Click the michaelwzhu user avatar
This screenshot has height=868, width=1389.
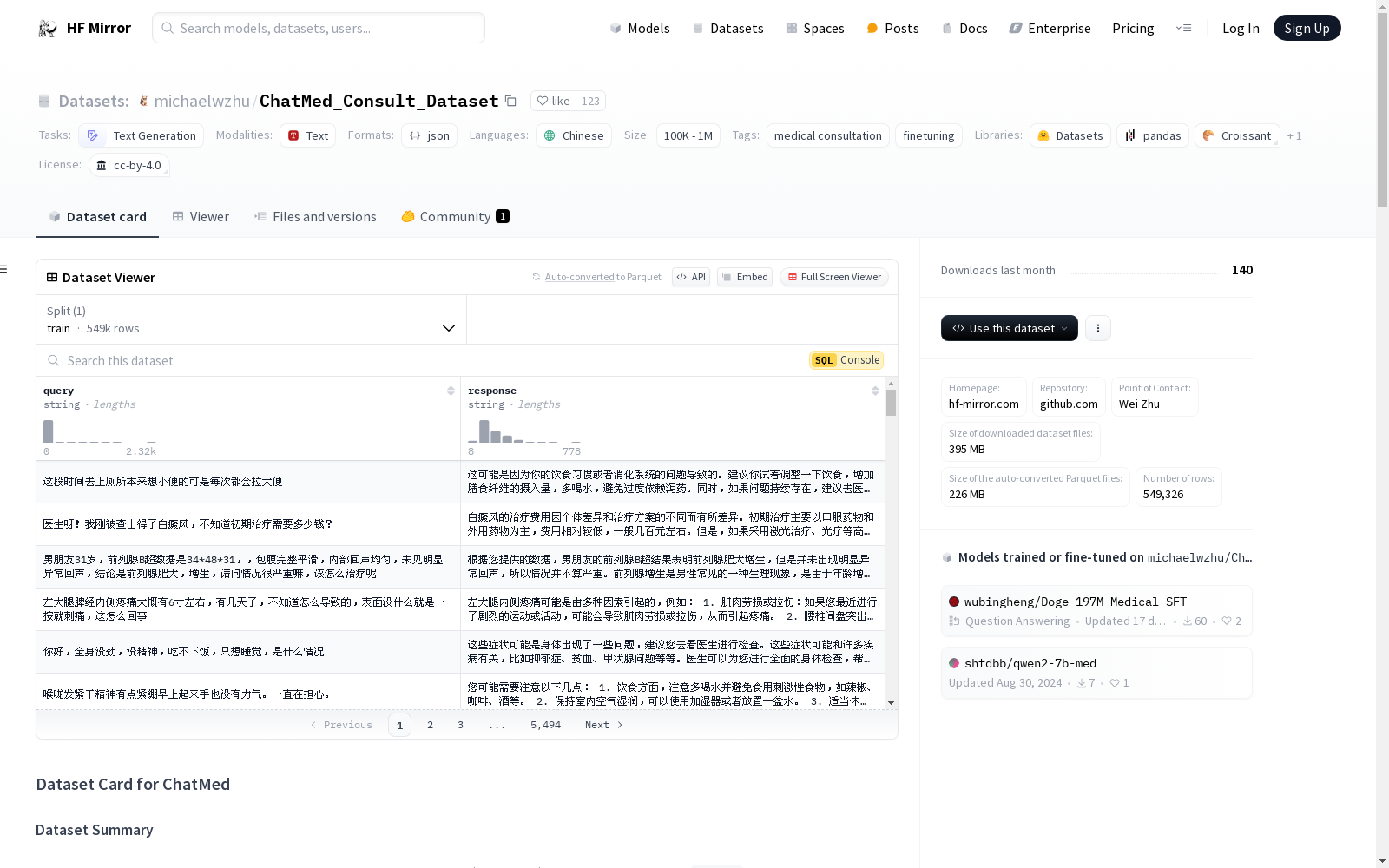(143, 102)
